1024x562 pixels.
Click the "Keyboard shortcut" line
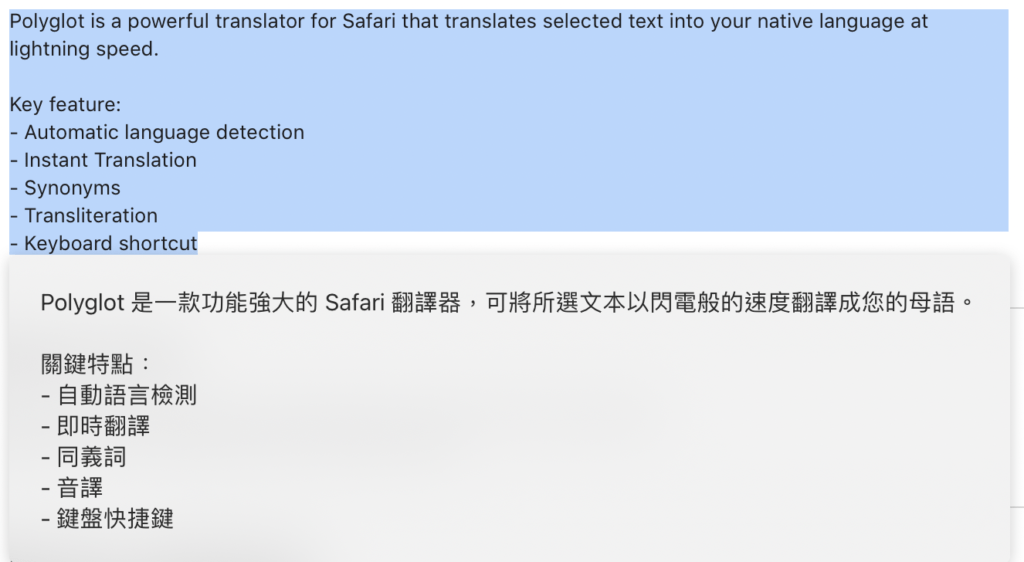(x=103, y=243)
